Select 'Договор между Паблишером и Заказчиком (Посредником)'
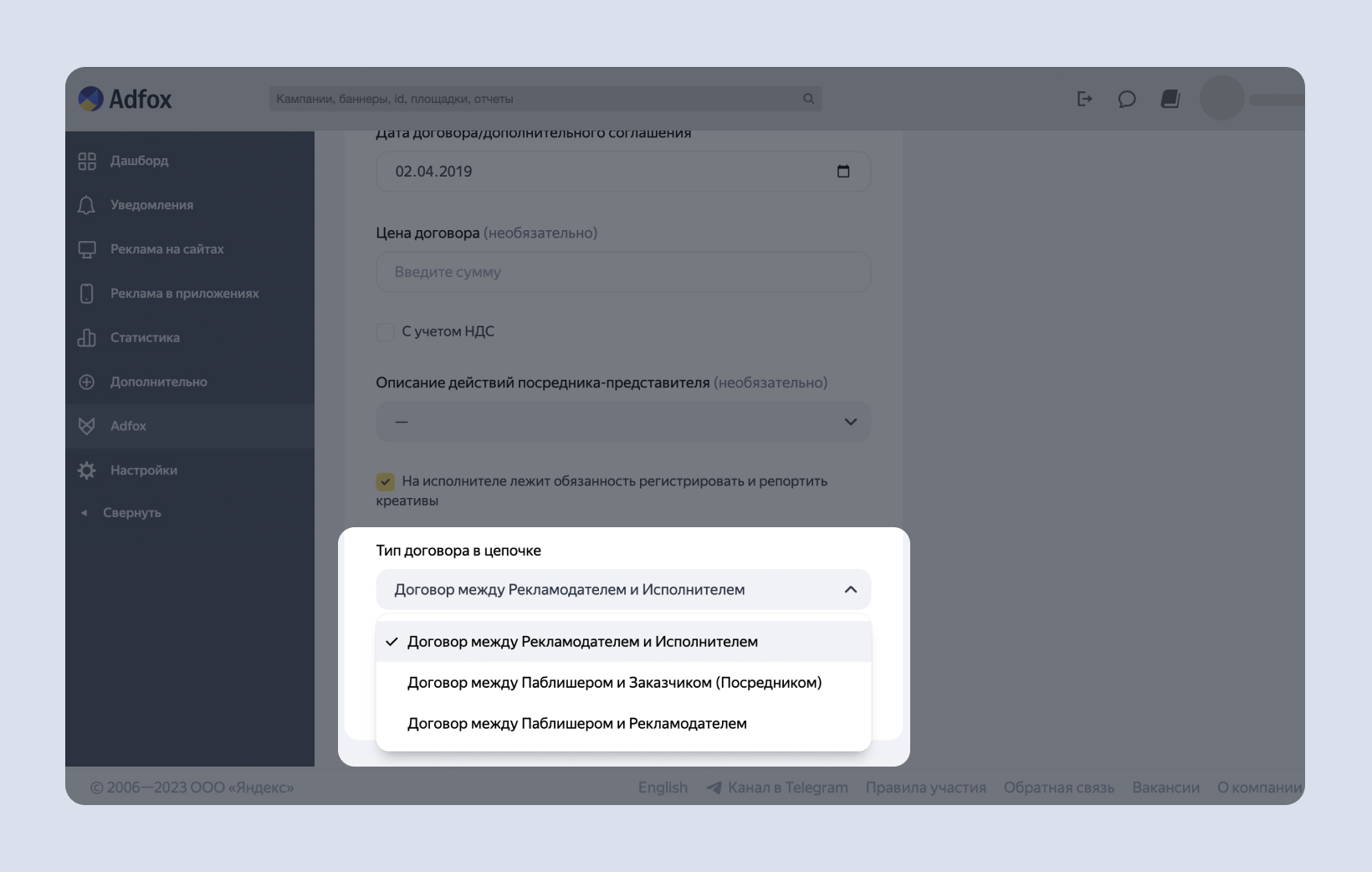Screen dimensions: 1372x872 pos(614,683)
